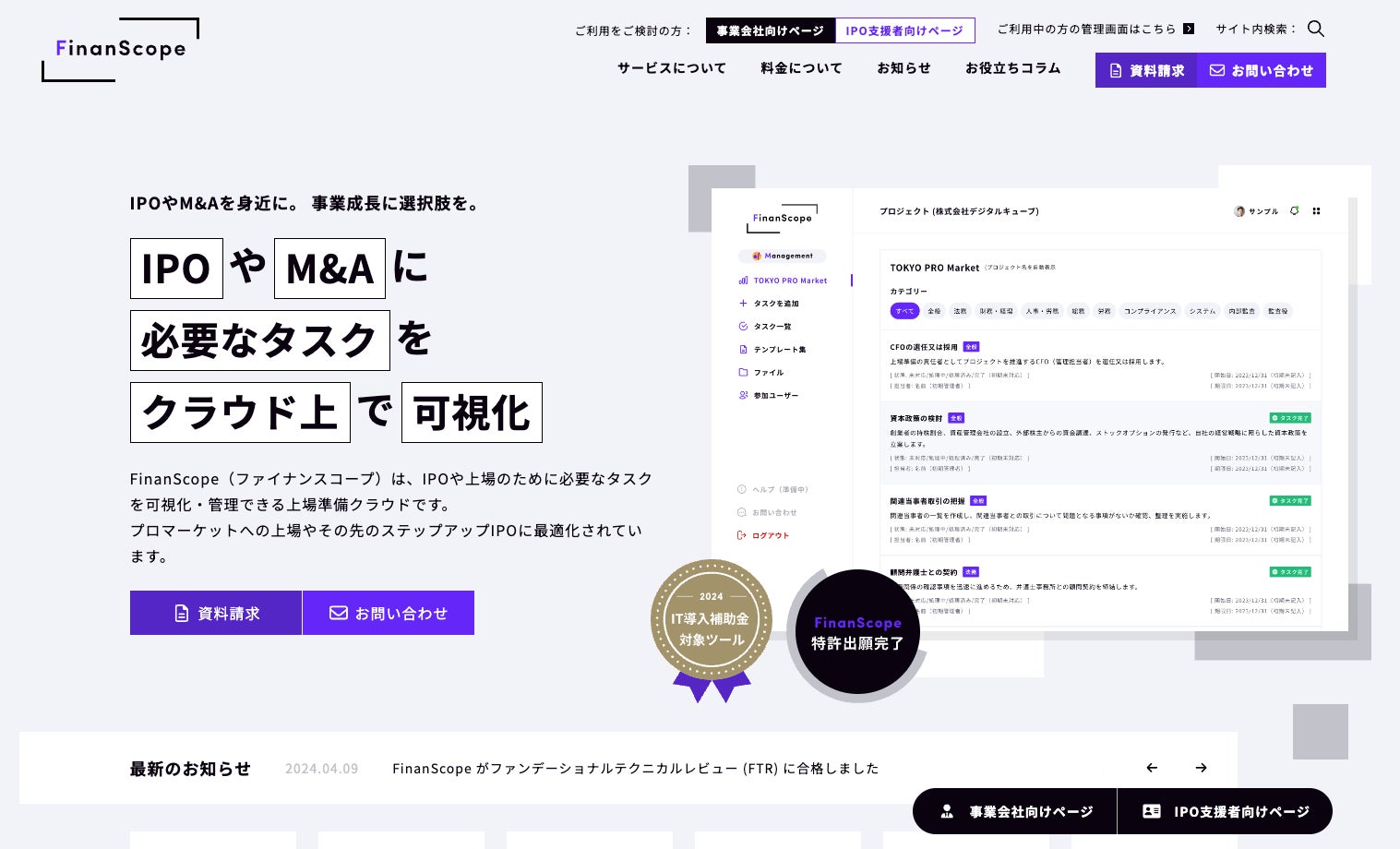Click arrow icon beside 管理画面はこちら
This screenshot has width=1400, height=849.
click(1189, 30)
